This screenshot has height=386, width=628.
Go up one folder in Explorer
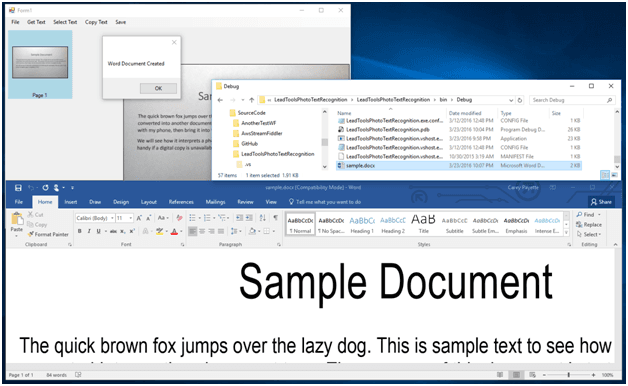(x=252, y=100)
